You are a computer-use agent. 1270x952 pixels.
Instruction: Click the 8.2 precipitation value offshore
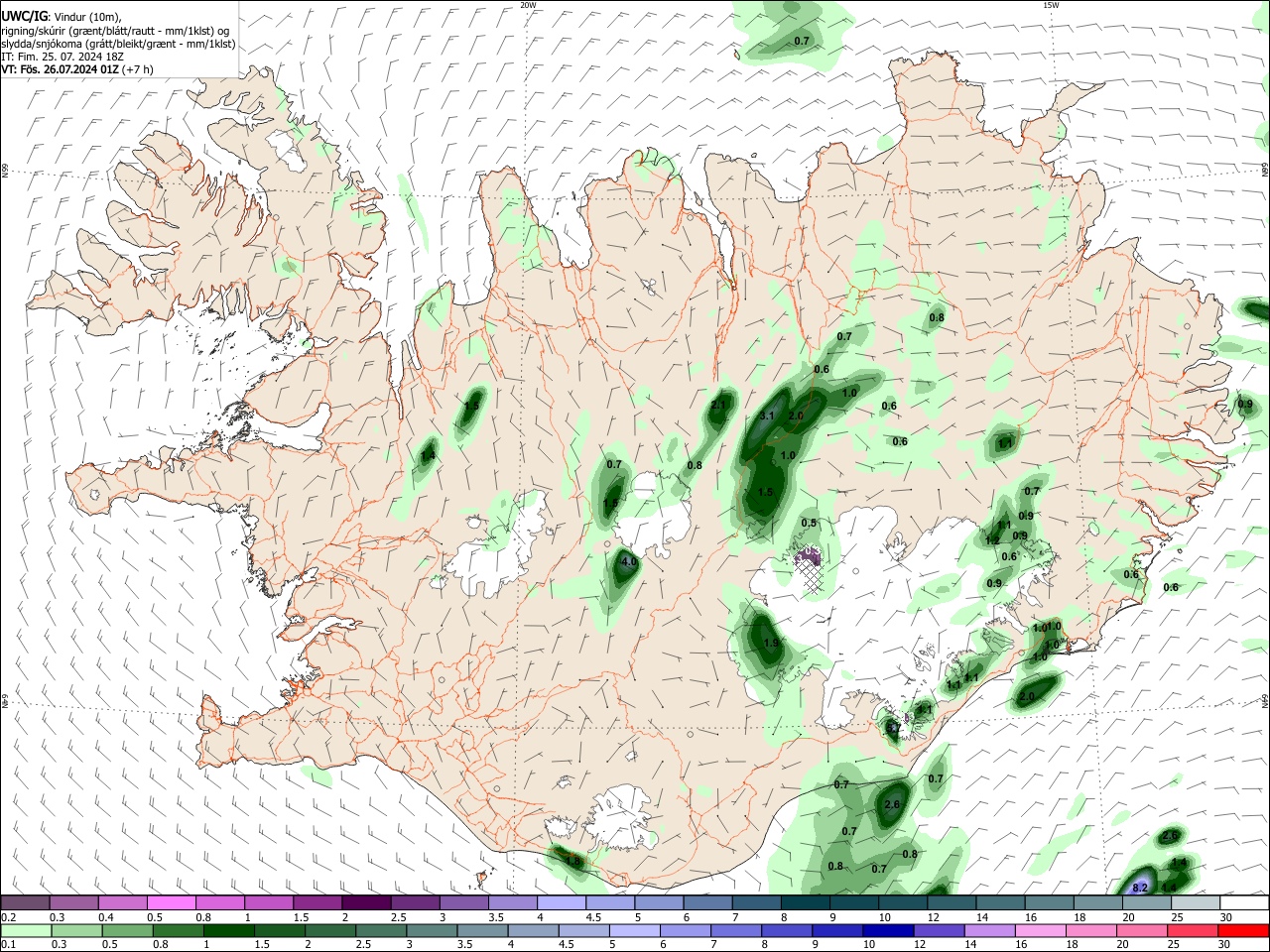click(1140, 887)
